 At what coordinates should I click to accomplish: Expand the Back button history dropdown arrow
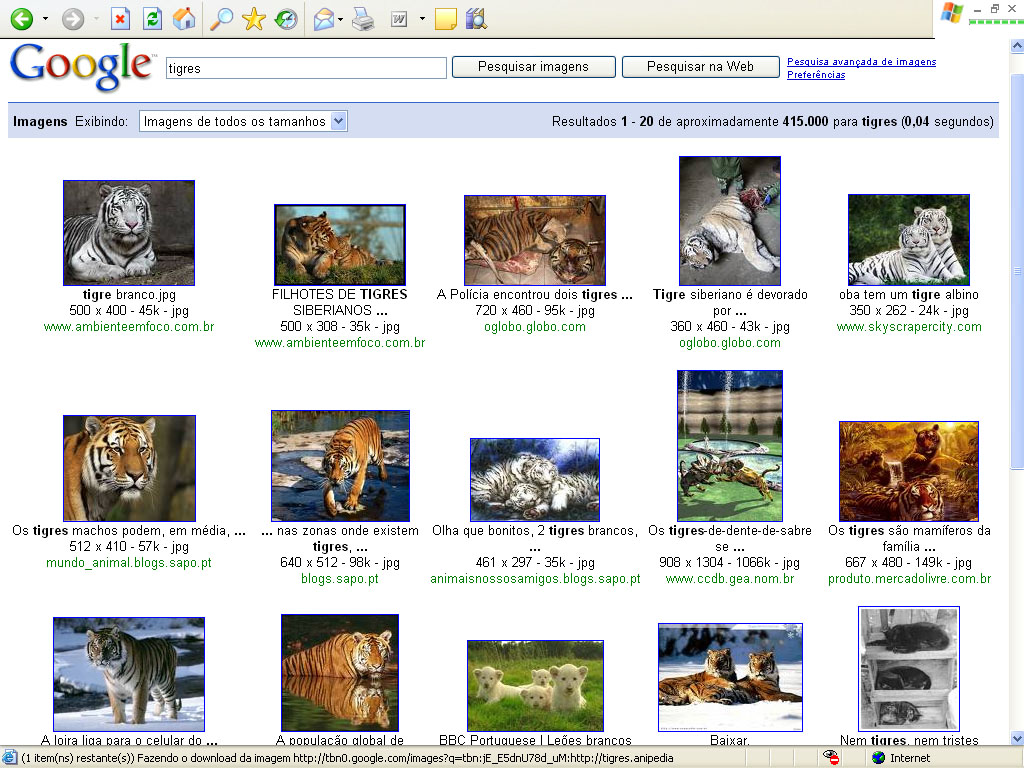click(45, 19)
